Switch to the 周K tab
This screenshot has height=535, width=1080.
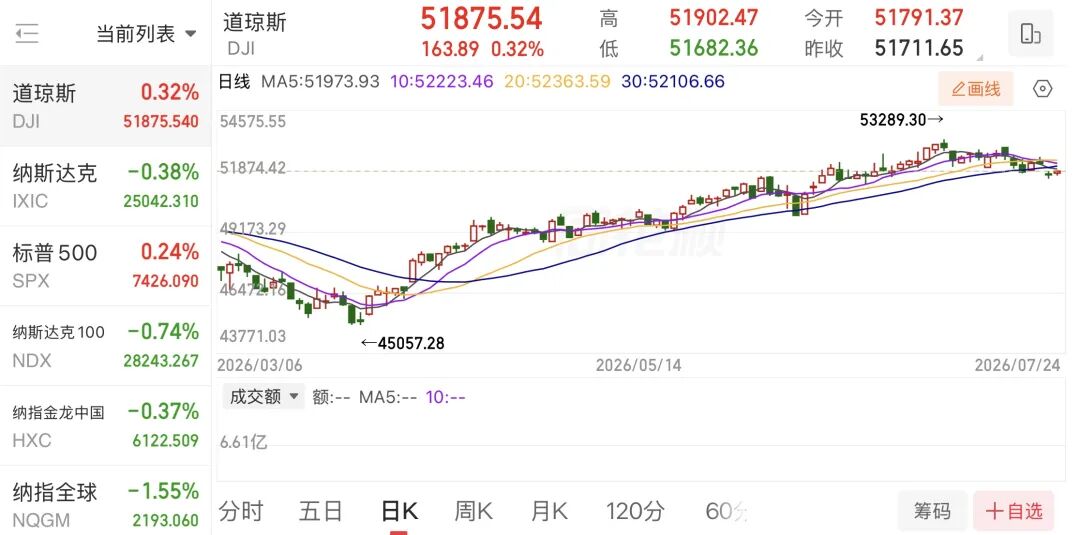pos(473,511)
